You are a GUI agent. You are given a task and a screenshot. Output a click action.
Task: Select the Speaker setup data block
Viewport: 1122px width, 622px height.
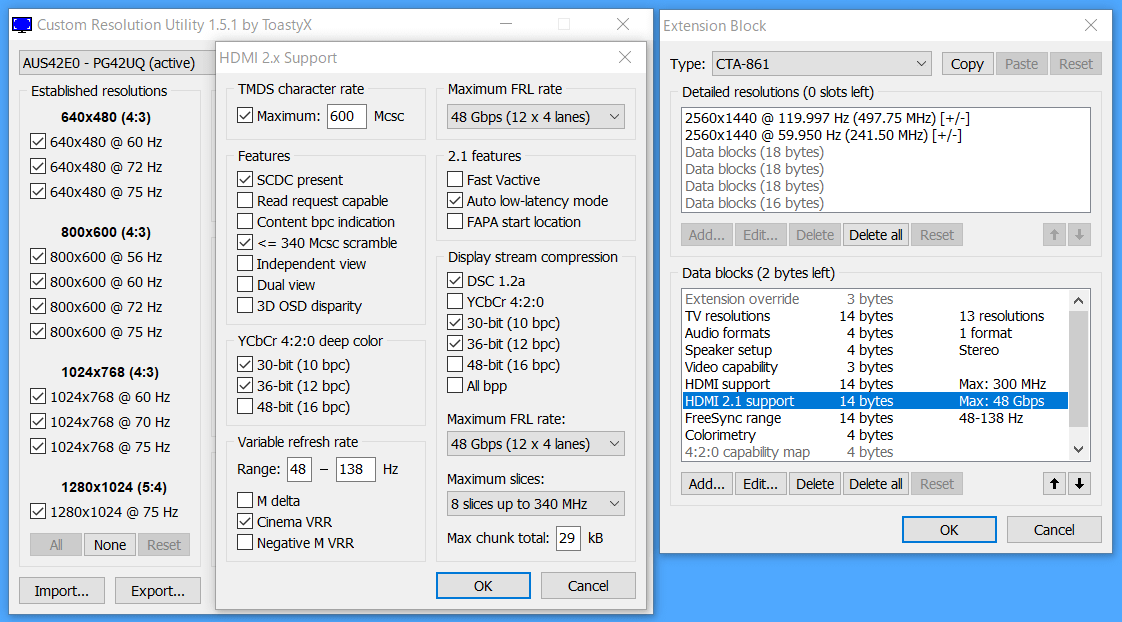click(x=876, y=350)
